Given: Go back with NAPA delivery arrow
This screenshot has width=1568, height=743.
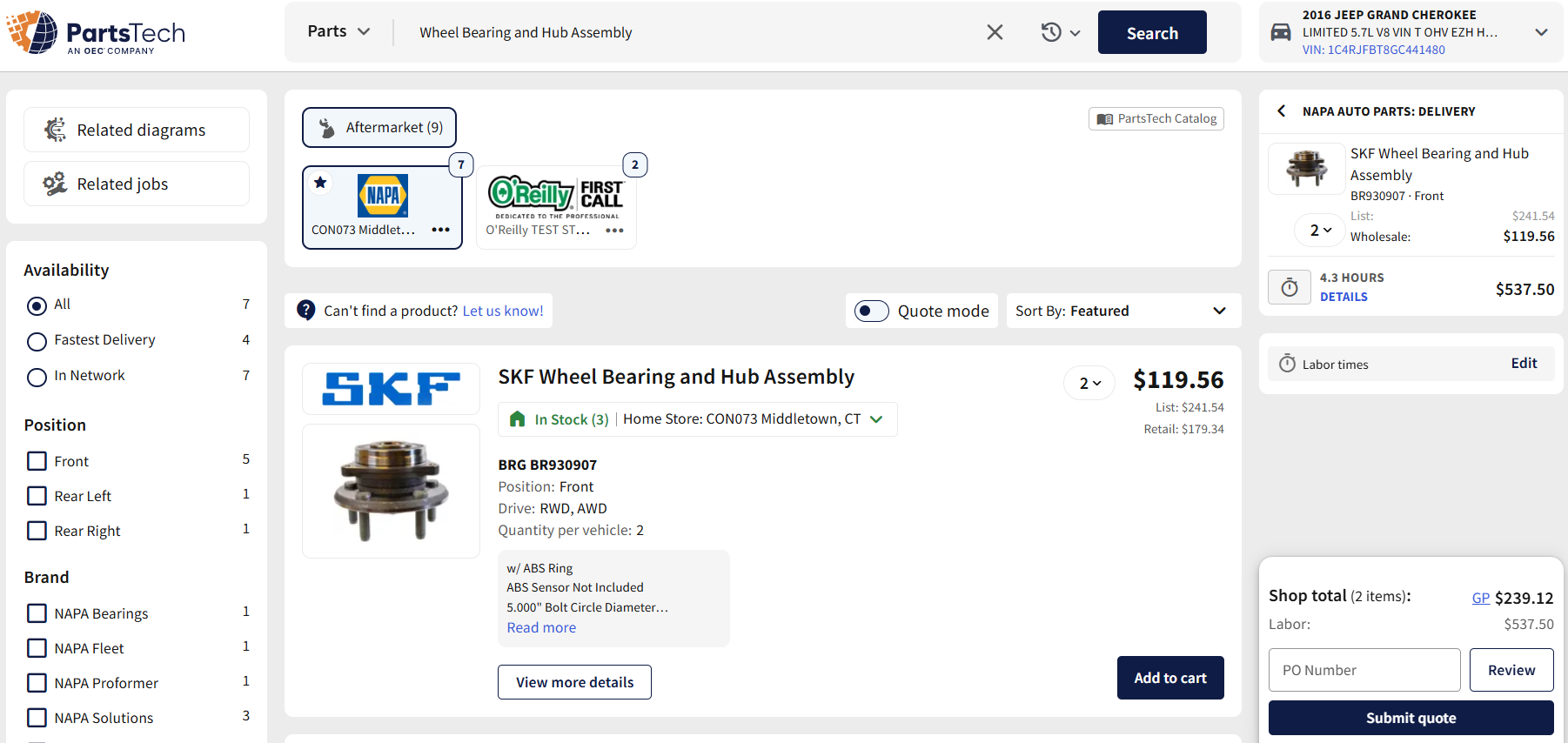Looking at the screenshot, I should [x=1281, y=110].
